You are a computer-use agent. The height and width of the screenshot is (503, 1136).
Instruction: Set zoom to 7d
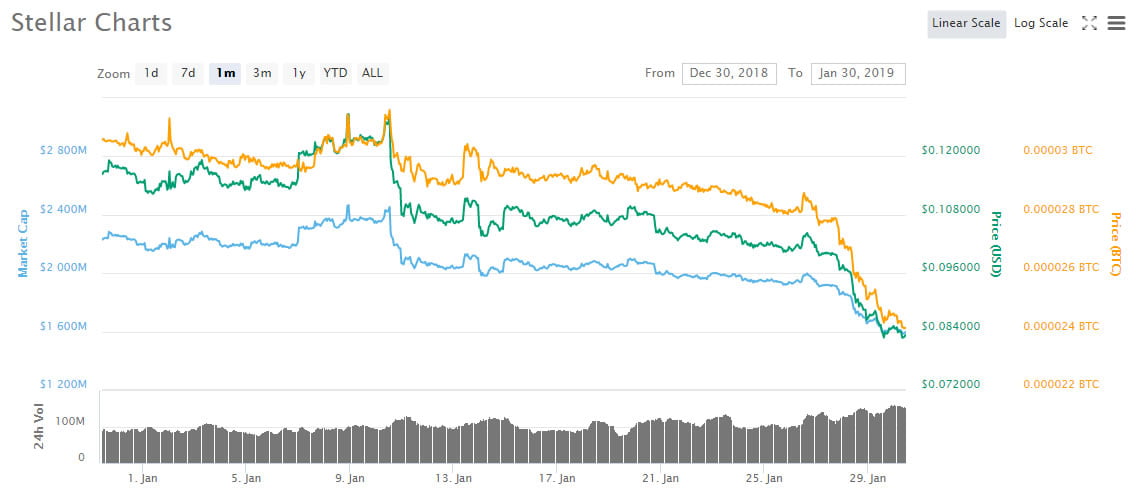(x=188, y=73)
